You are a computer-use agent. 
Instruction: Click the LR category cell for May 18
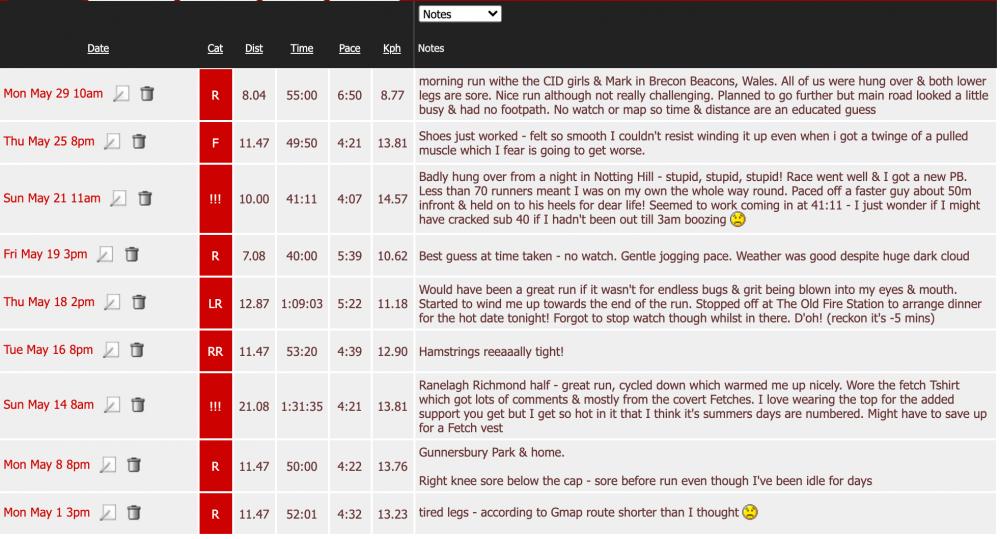[x=216, y=304]
